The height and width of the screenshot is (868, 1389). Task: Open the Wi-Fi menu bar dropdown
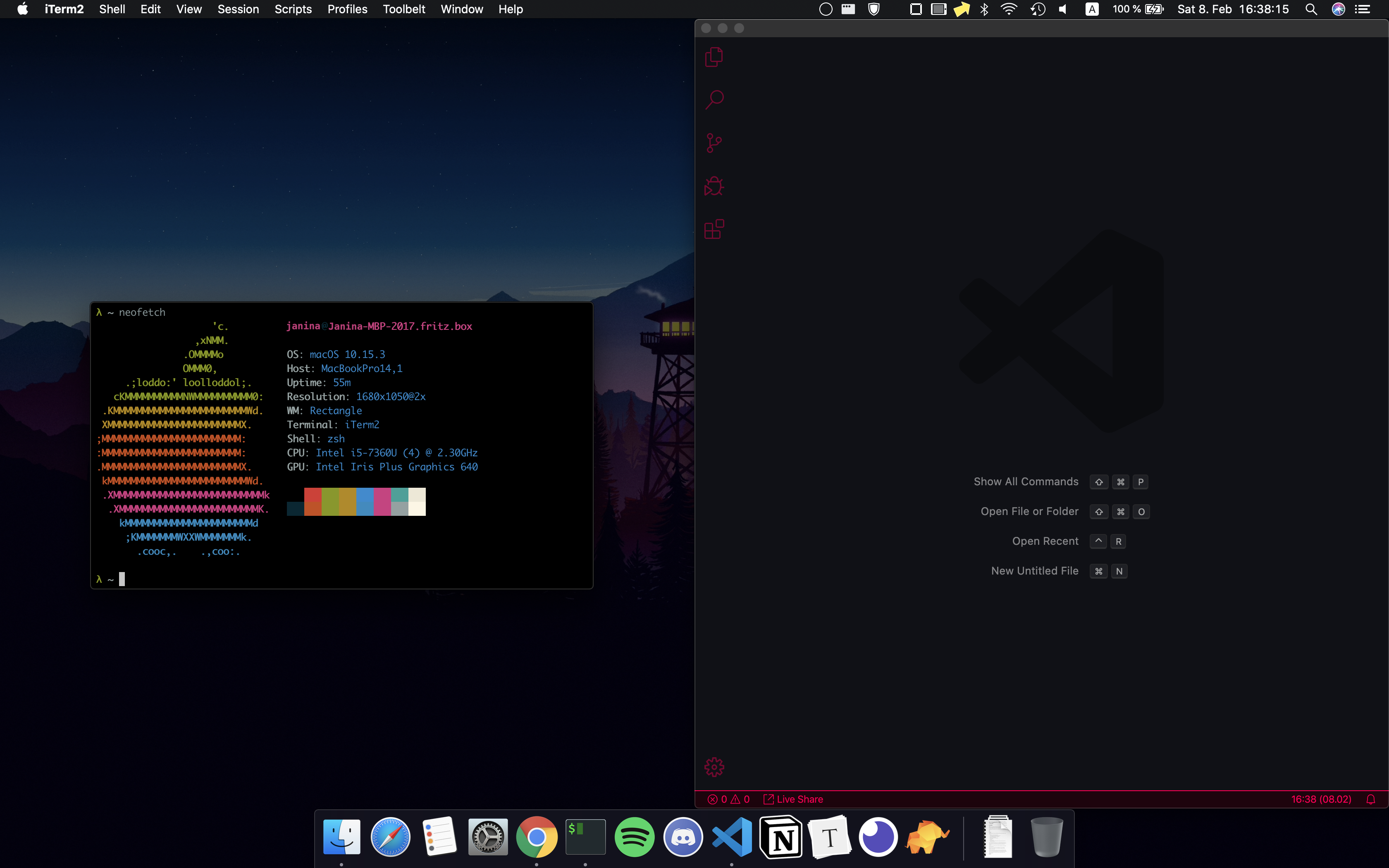coord(1008,9)
